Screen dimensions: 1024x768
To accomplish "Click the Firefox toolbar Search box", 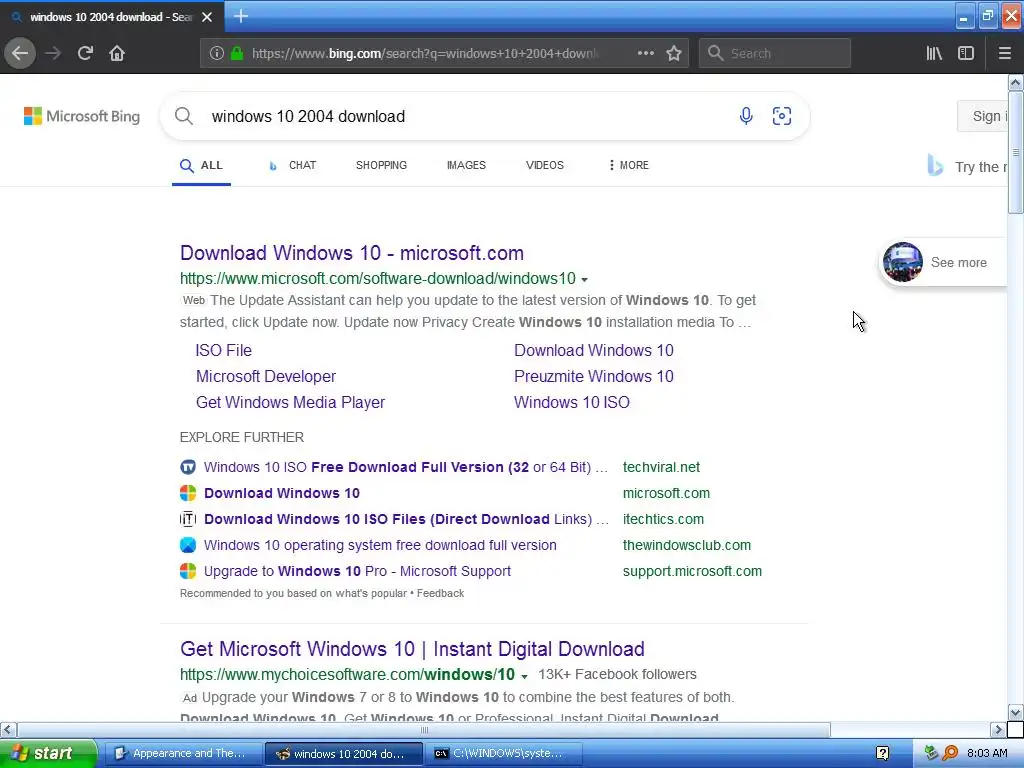I will tap(775, 53).
